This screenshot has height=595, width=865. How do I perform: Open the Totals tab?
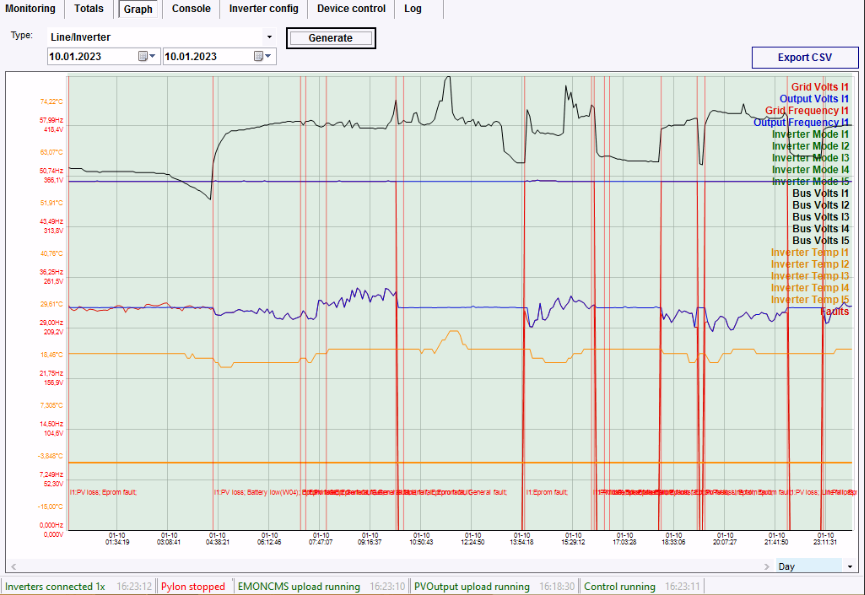[x=89, y=9]
